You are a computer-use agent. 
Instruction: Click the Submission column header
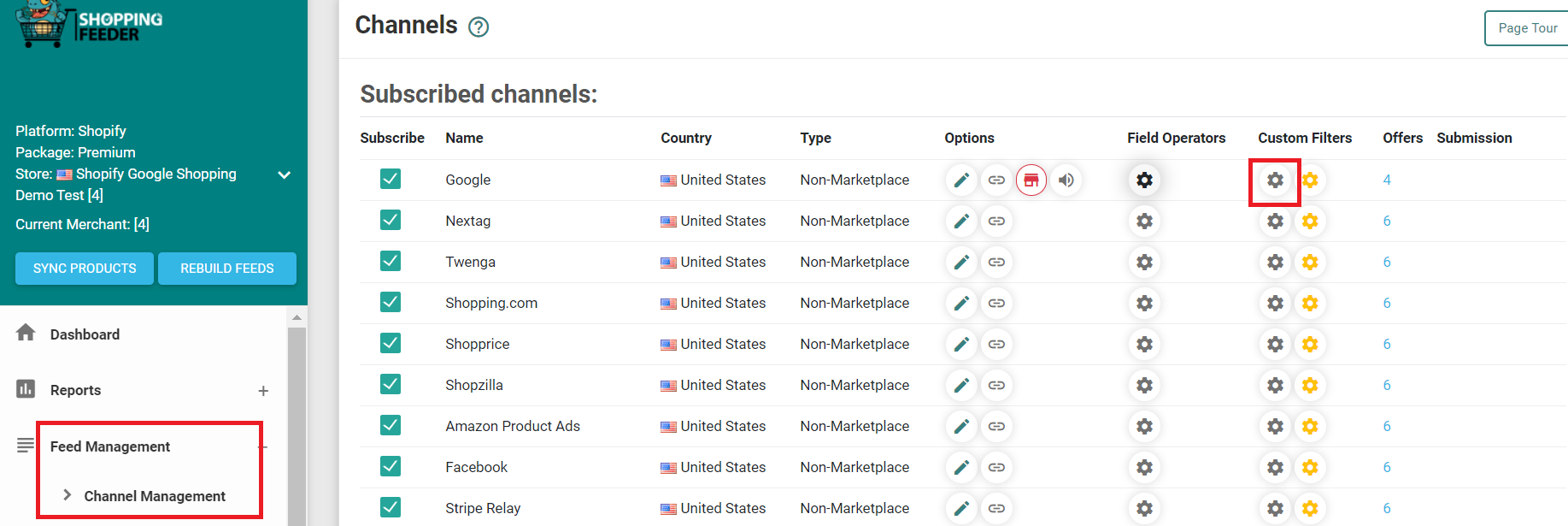[1474, 138]
